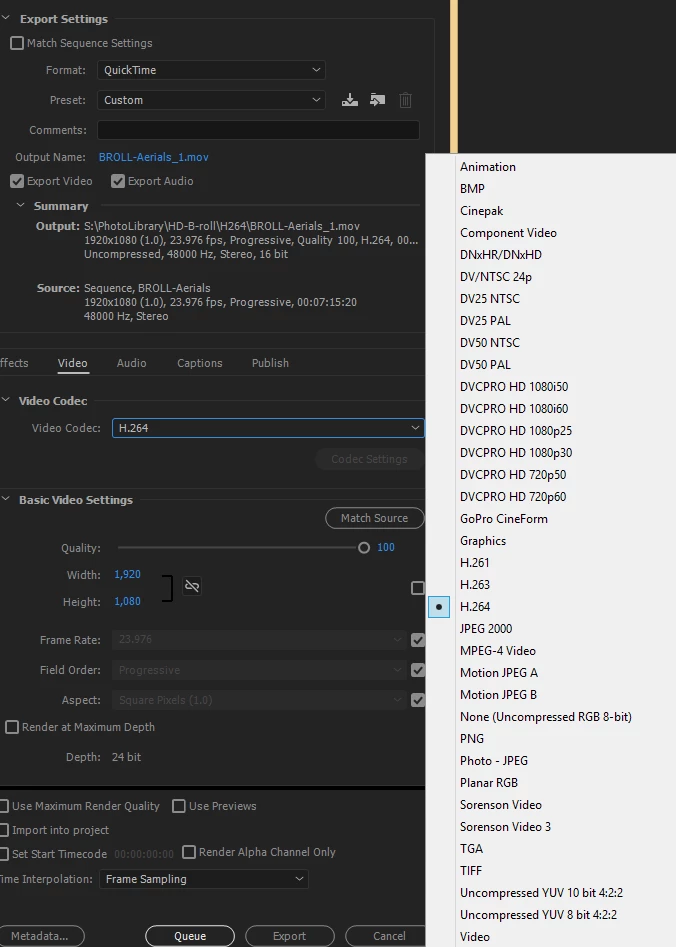Click the Quality value 100
Viewport: 676px width, 947px height.
pos(385,547)
